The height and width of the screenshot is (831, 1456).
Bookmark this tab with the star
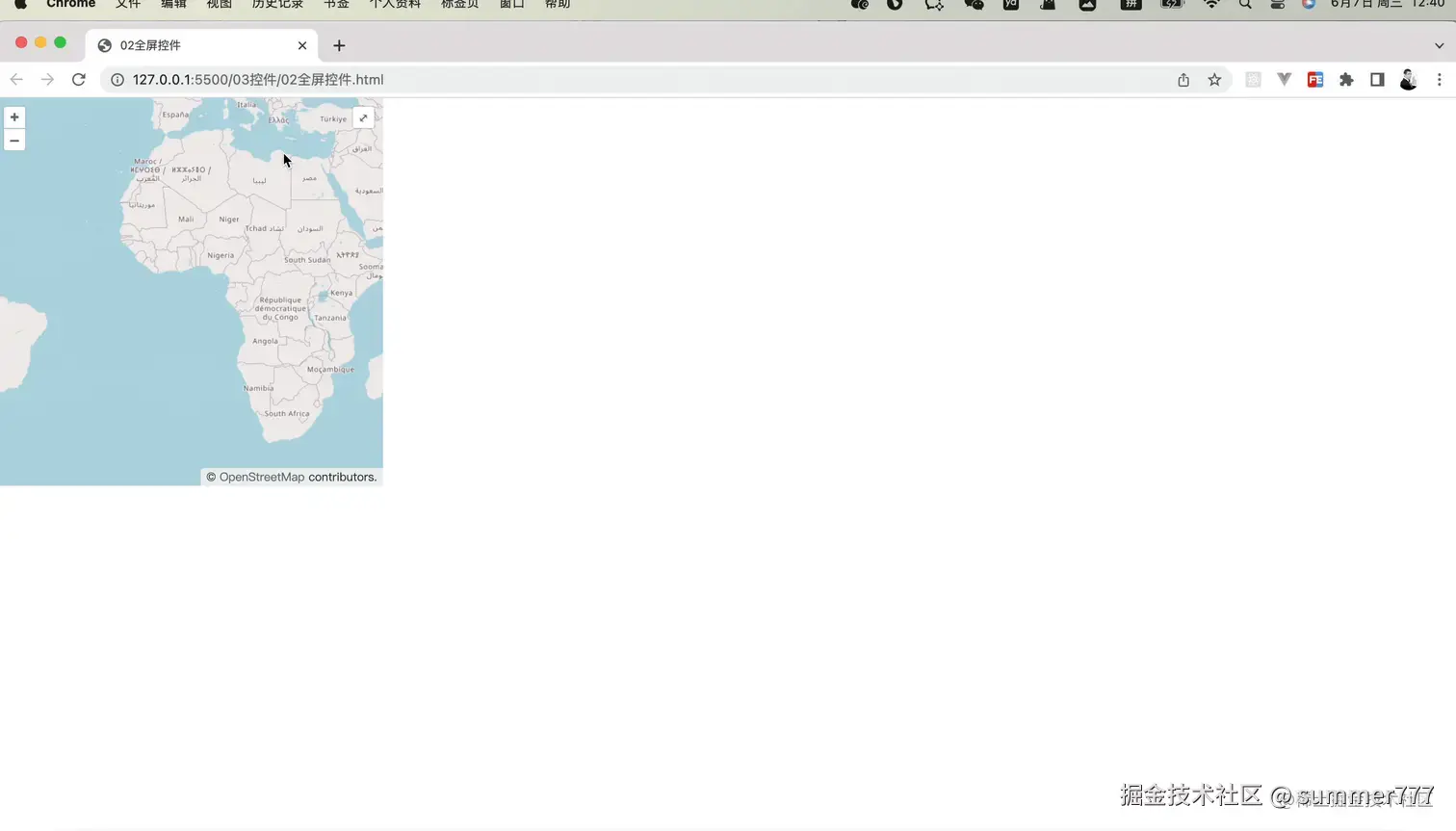click(1214, 80)
